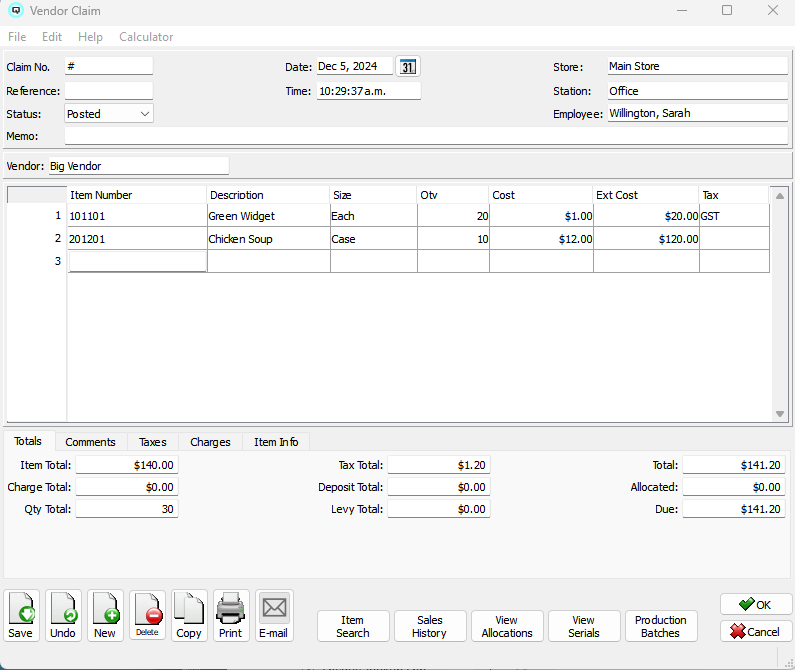
Task: Click the Delete toolbar icon
Action: (148, 615)
